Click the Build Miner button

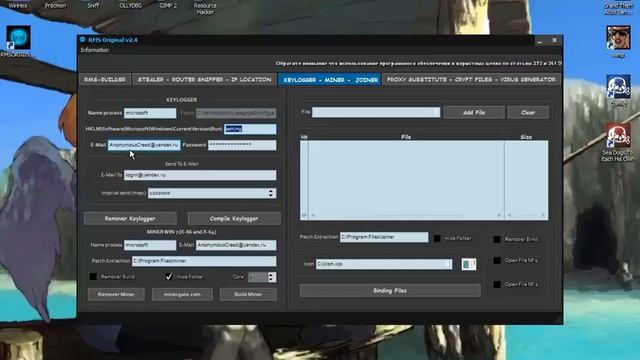click(248, 294)
